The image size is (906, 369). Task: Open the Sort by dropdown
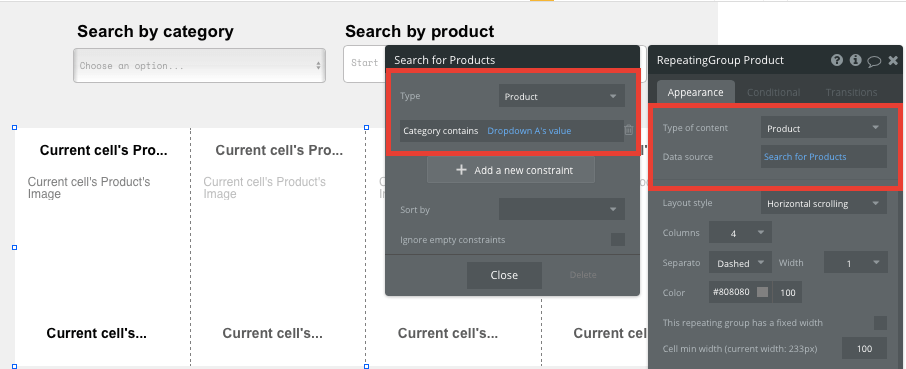pos(562,209)
